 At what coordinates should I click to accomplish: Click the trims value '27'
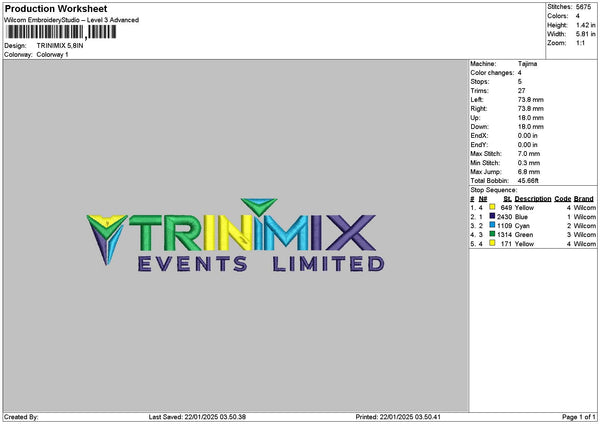[x=522, y=91]
